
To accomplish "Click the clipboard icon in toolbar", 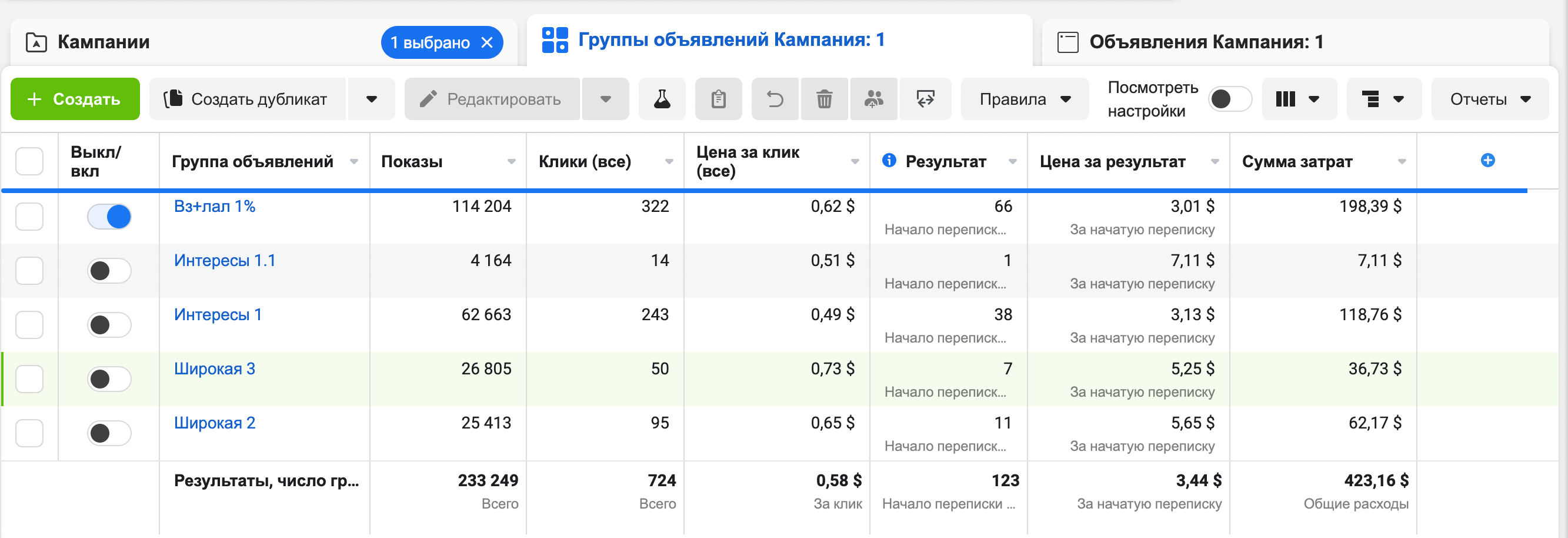I will click(718, 99).
